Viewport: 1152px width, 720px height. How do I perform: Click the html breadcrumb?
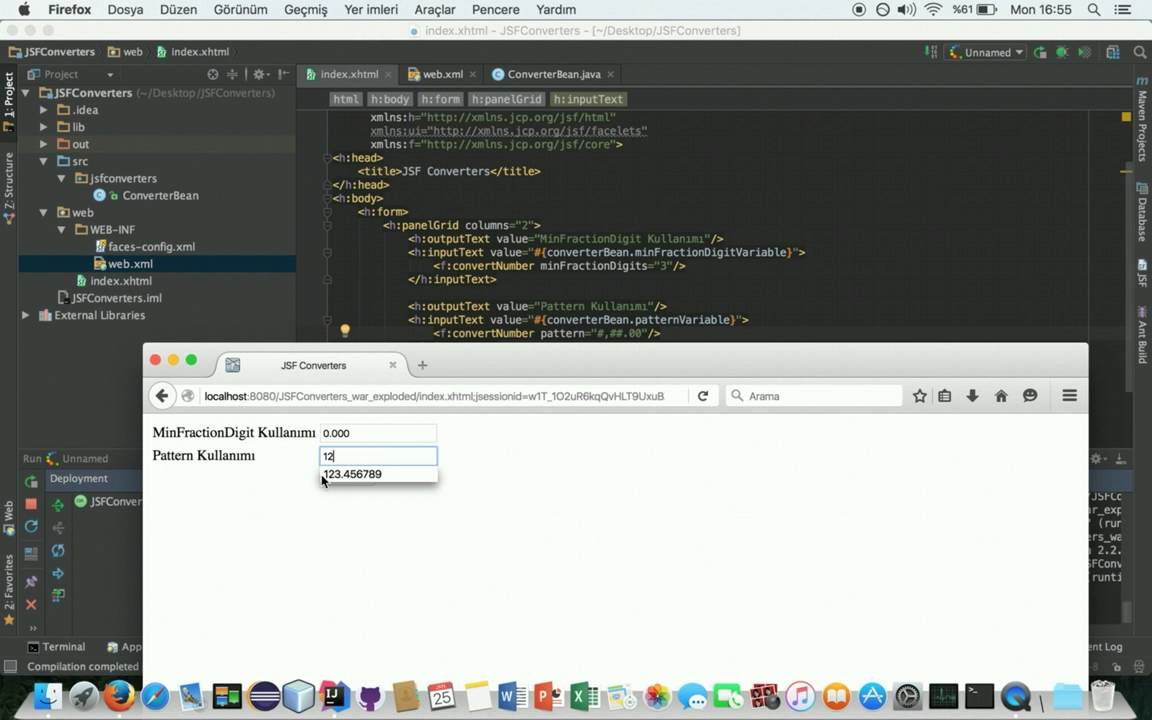(x=345, y=99)
